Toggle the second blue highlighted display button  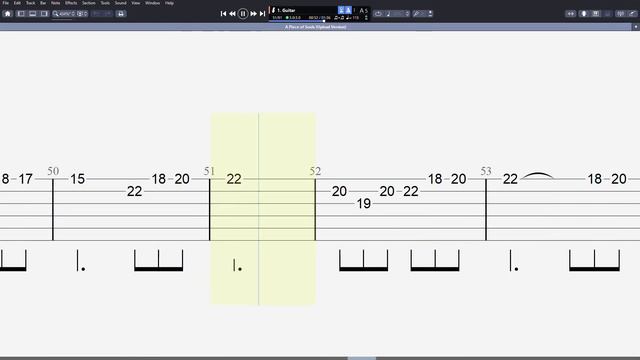click(348, 10)
